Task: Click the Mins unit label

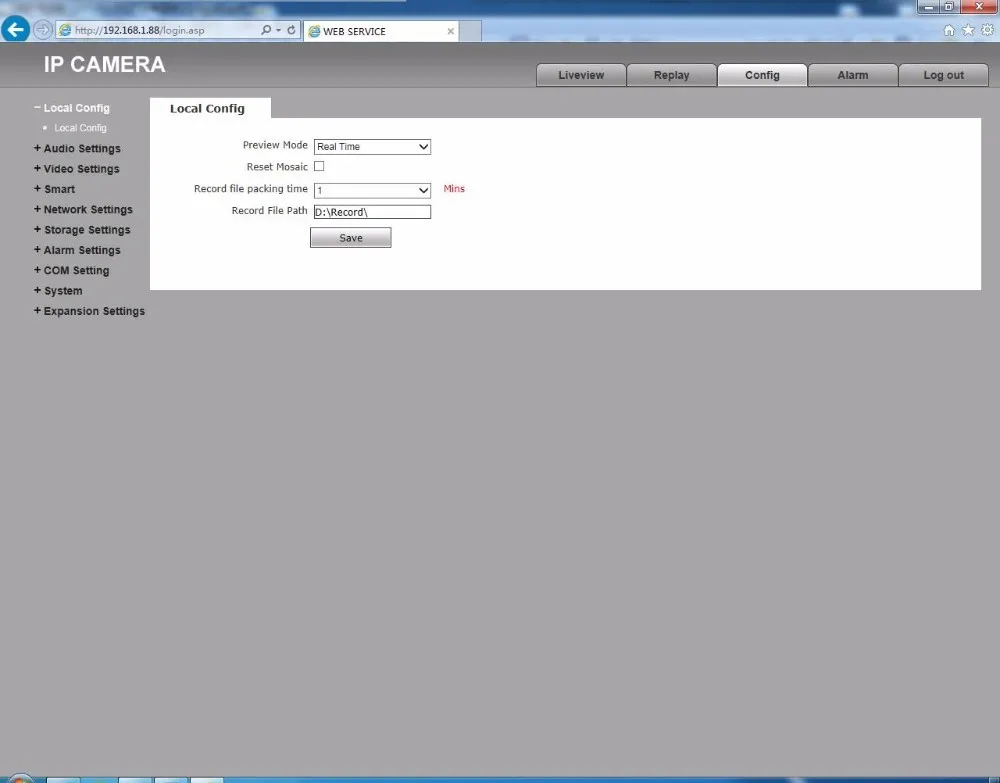Action: [454, 189]
